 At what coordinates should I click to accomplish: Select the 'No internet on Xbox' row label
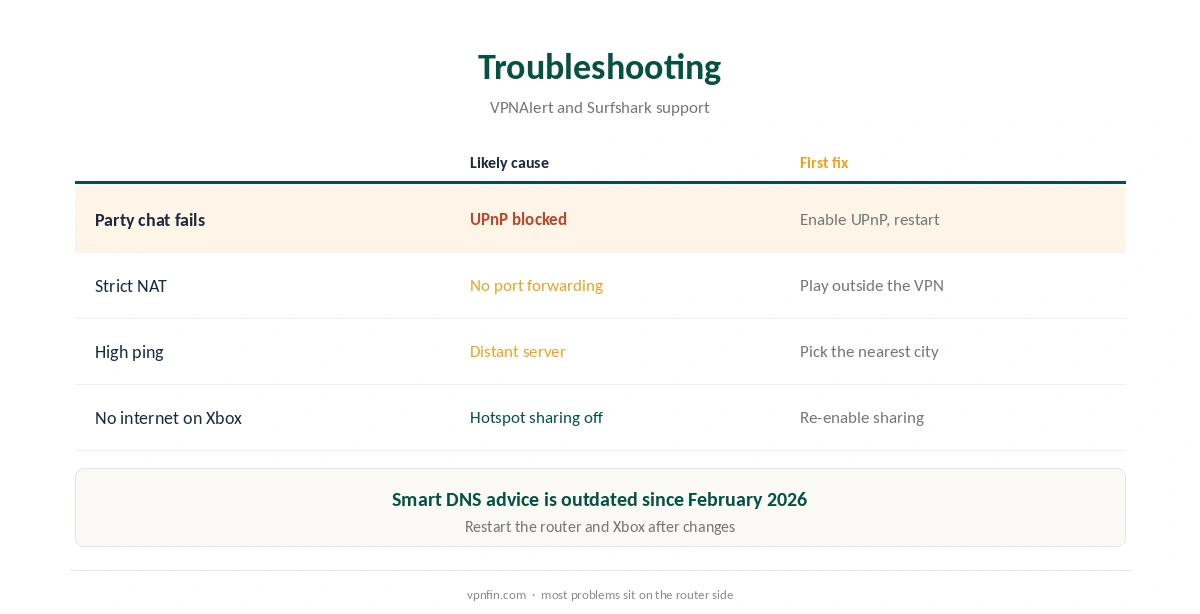[168, 418]
